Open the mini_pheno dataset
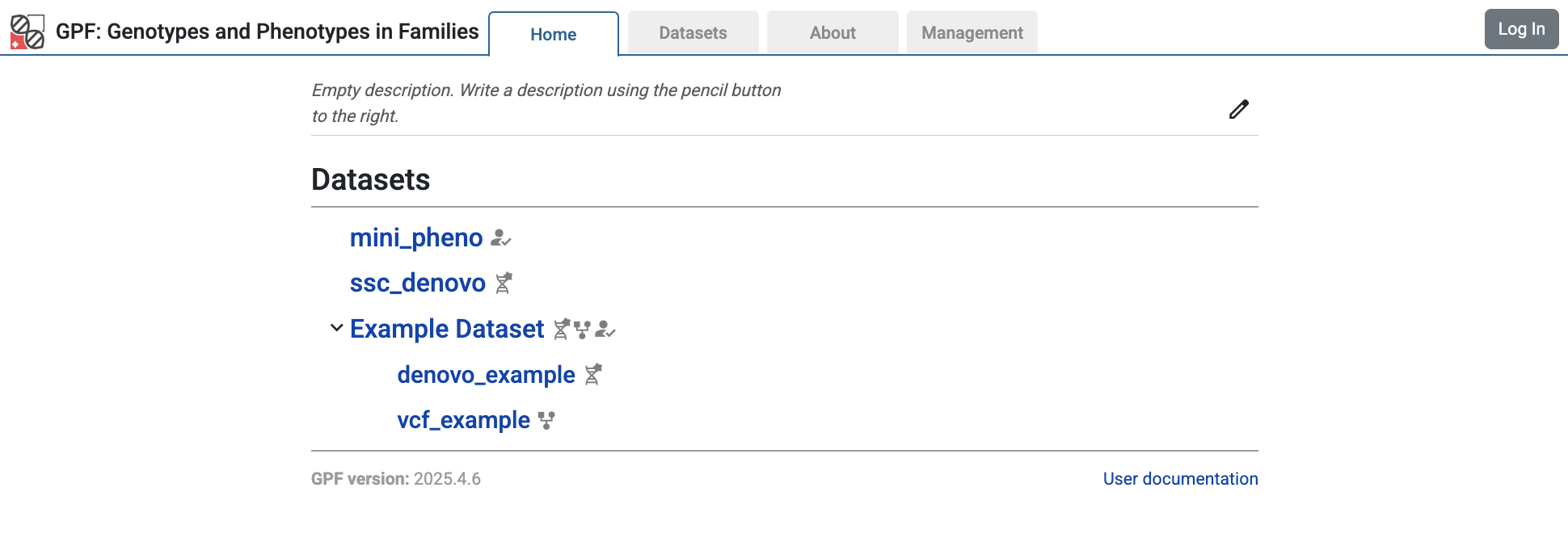Image resolution: width=1568 pixels, height=538 pixels. pos(416,237)
